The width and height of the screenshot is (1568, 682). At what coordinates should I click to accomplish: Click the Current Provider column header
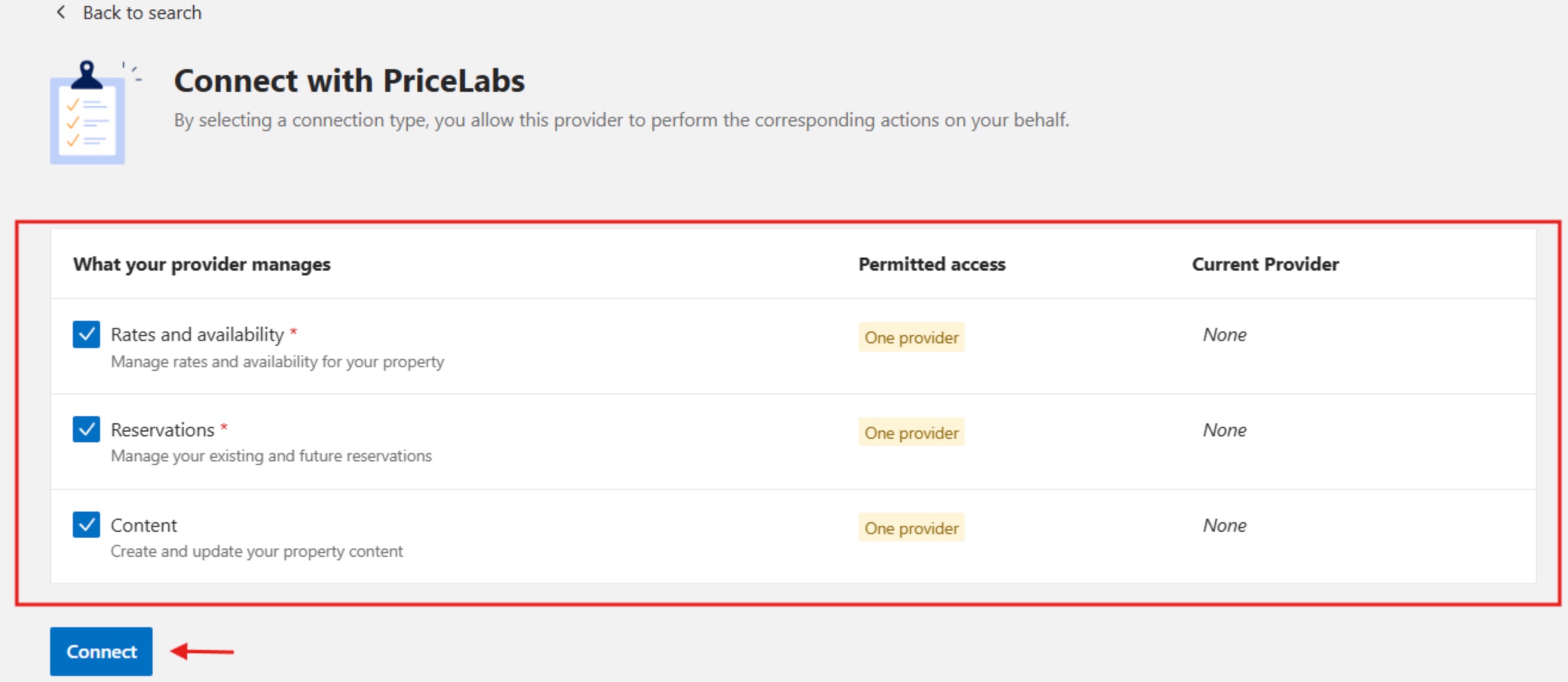point(1266,264)
